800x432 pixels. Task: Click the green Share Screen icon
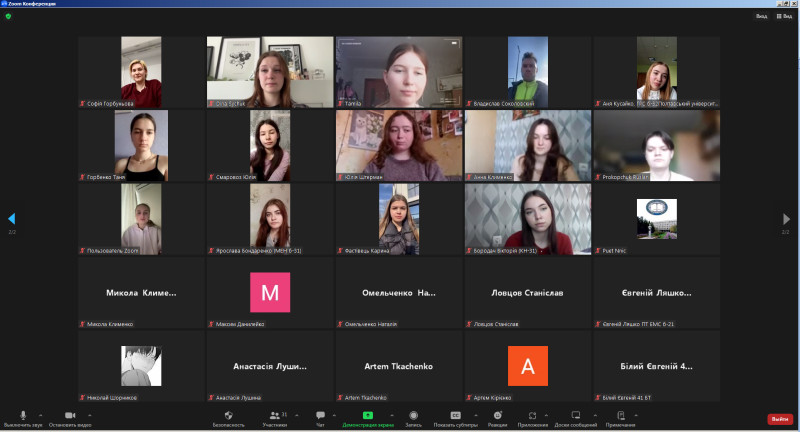pos(368,415)
